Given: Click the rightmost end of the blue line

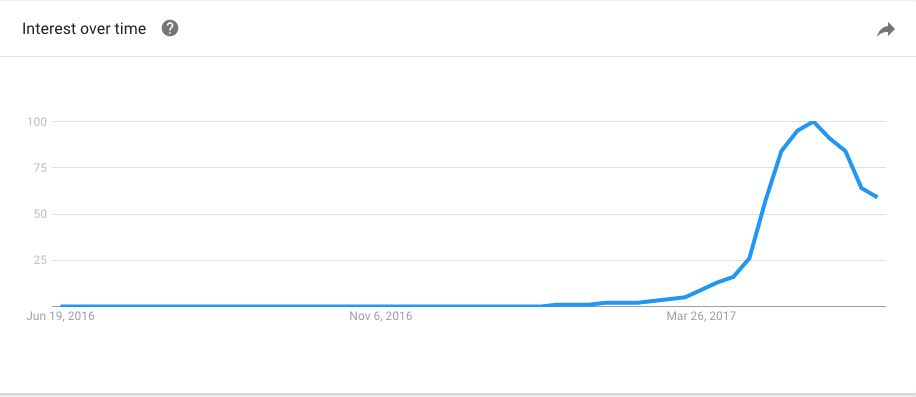Looking at the screenshot, I should 876,197.
